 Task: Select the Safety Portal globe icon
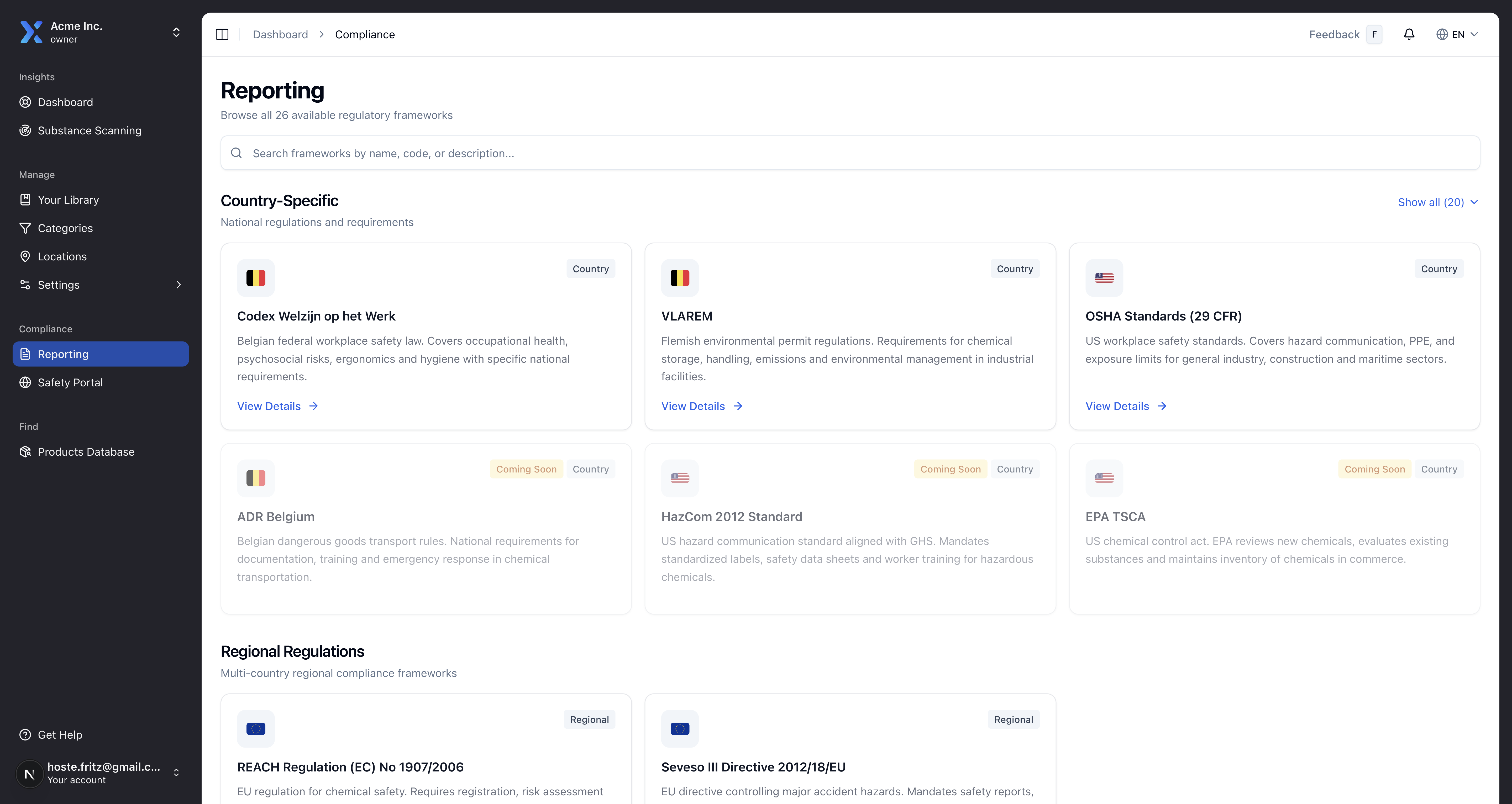point(25,382)
